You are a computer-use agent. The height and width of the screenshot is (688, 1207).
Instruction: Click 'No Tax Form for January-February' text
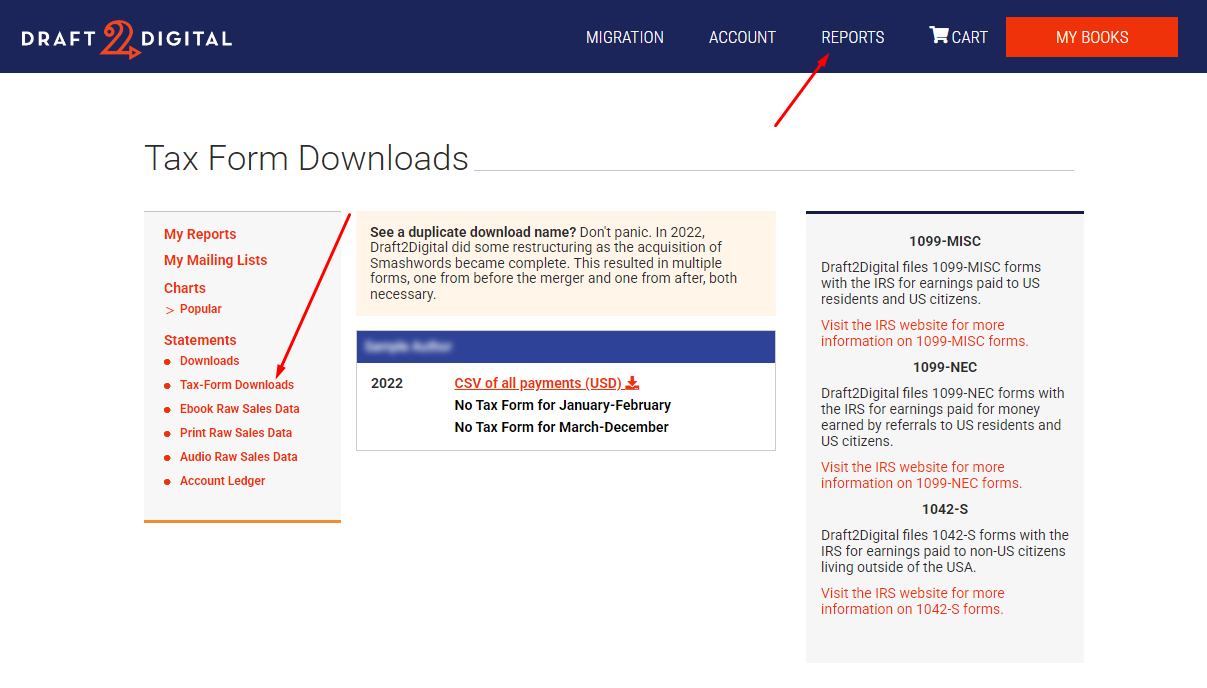coord(563,405)
